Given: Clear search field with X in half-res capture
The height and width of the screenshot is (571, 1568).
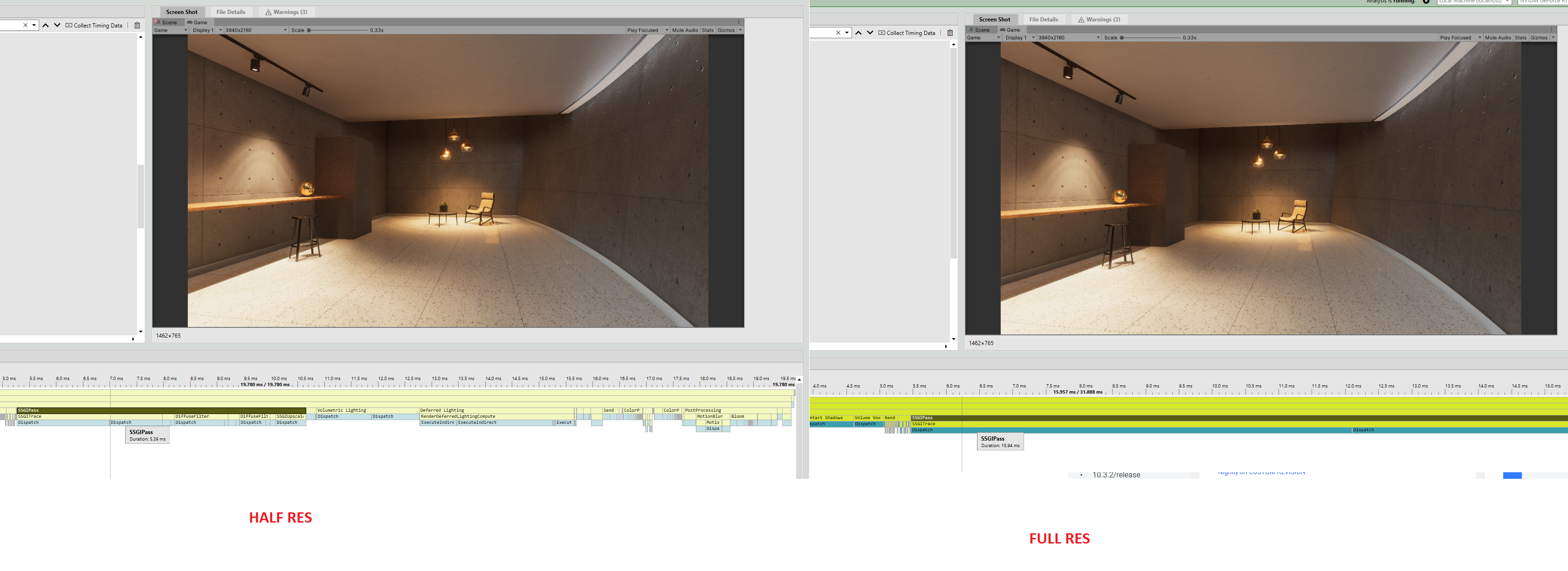Looking at the screenshot, I should (25, 26).
